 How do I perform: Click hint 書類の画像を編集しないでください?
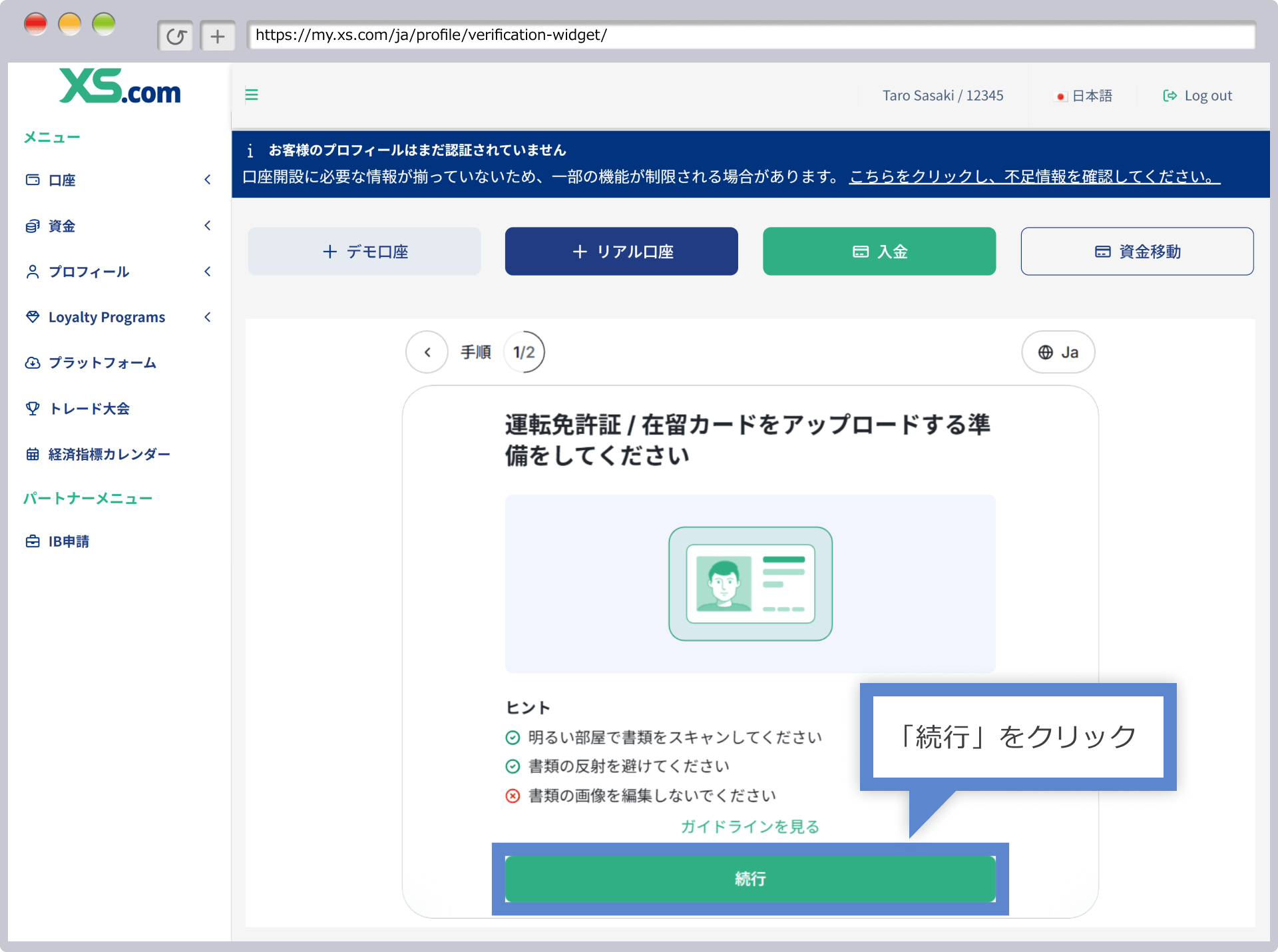point(652,796)
